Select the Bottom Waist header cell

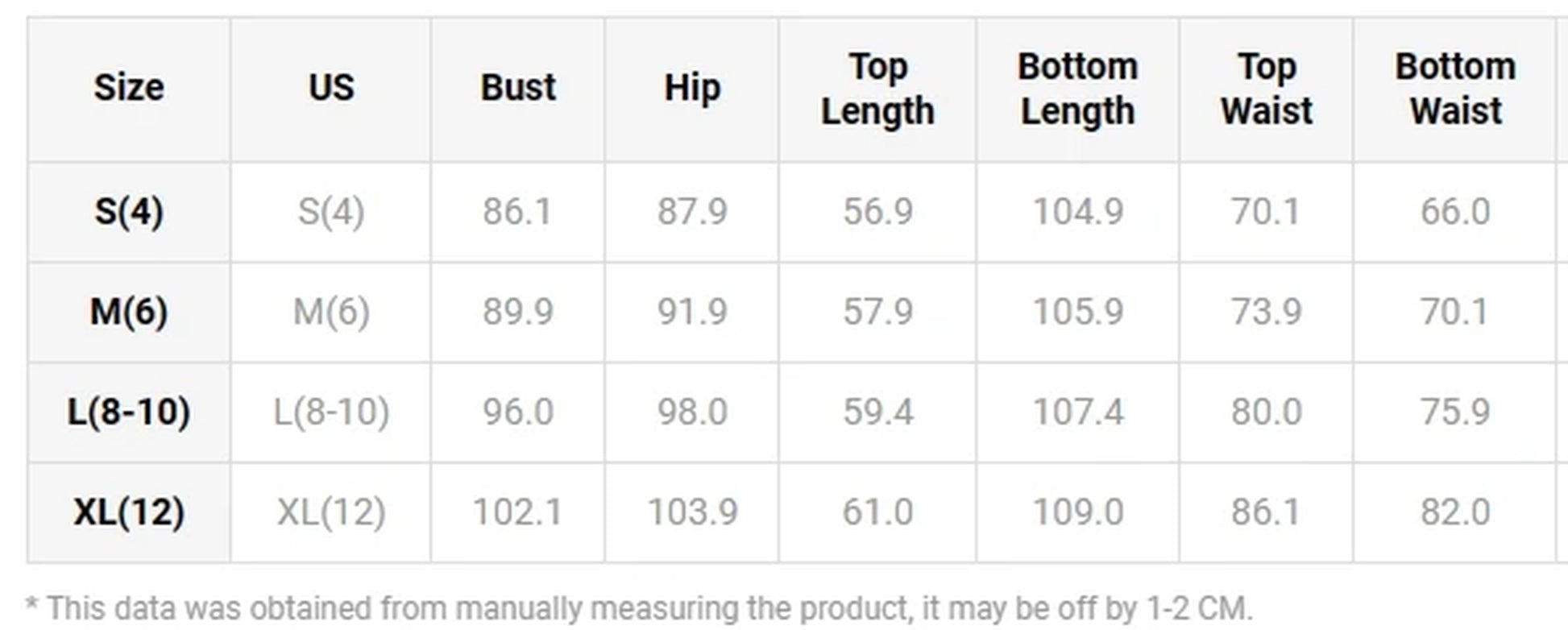1455,89
